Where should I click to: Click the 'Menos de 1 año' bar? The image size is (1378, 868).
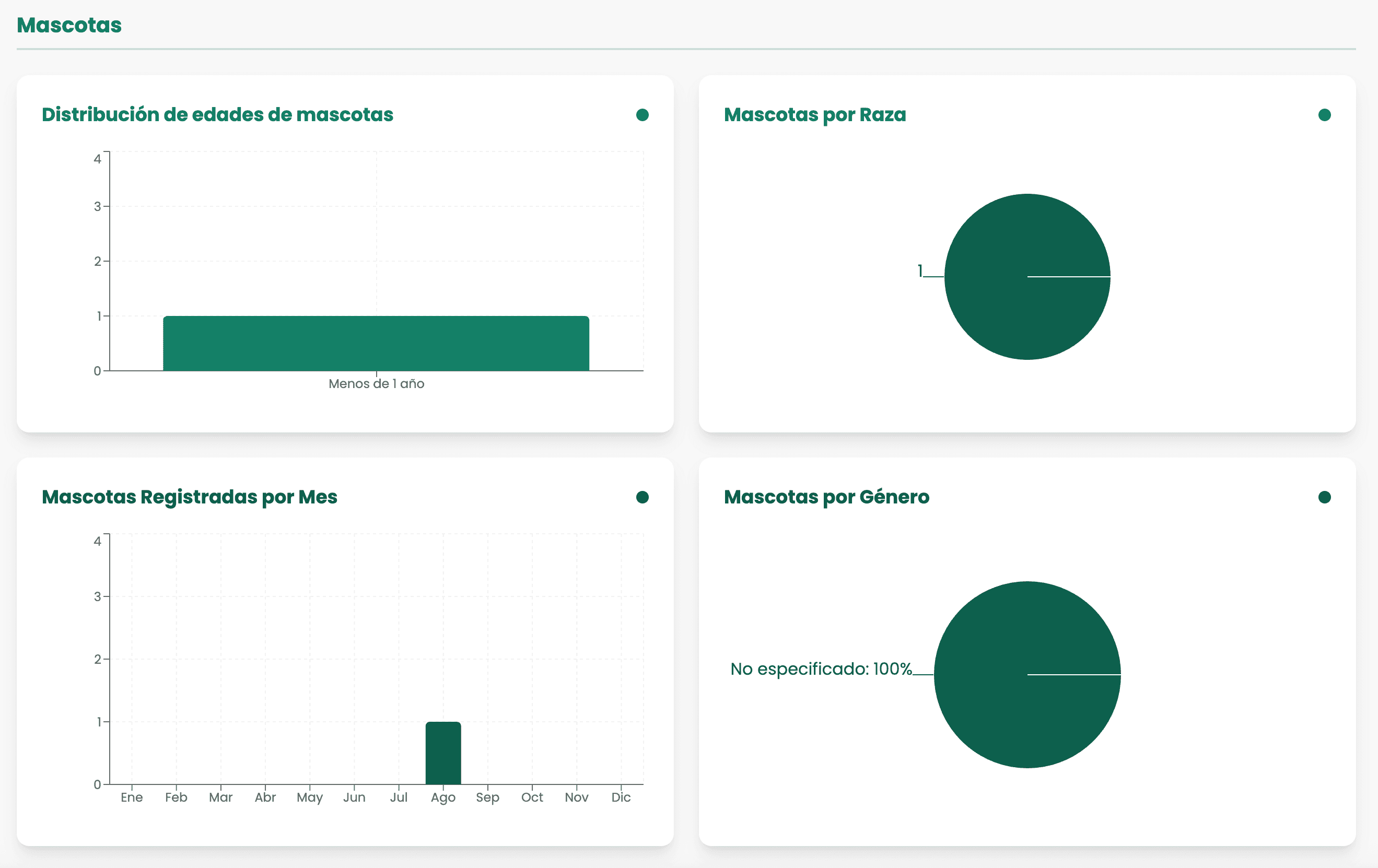(376, 343)
